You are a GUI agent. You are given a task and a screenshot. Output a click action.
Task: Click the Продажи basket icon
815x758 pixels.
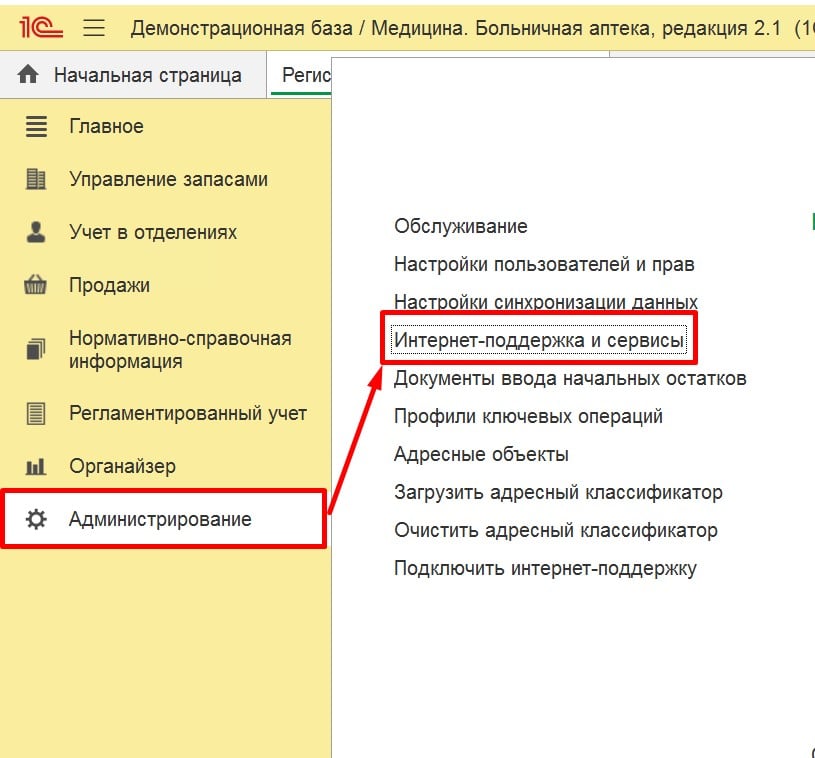[36, 286]
